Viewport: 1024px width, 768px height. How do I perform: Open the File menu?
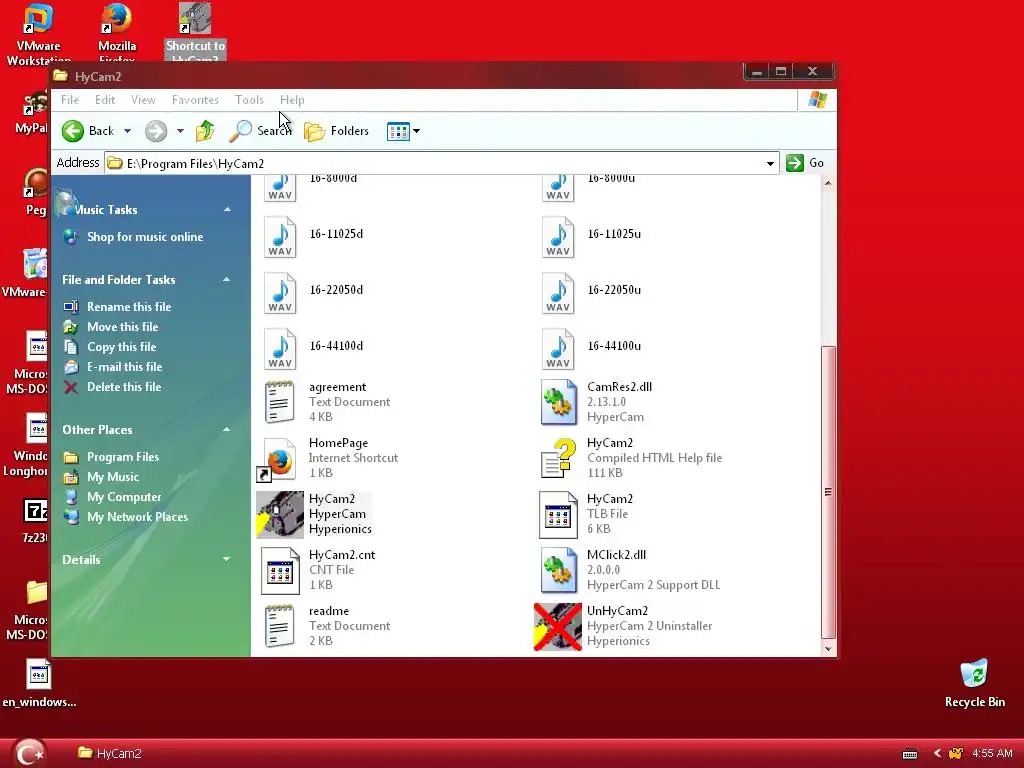pos(70,100)
